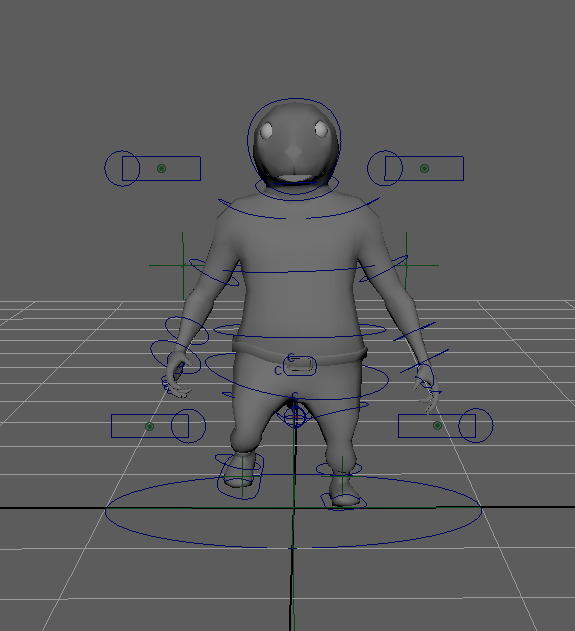Click circle handle of slider box beside the raised knee
575x631 pixels.
[188, 426]
